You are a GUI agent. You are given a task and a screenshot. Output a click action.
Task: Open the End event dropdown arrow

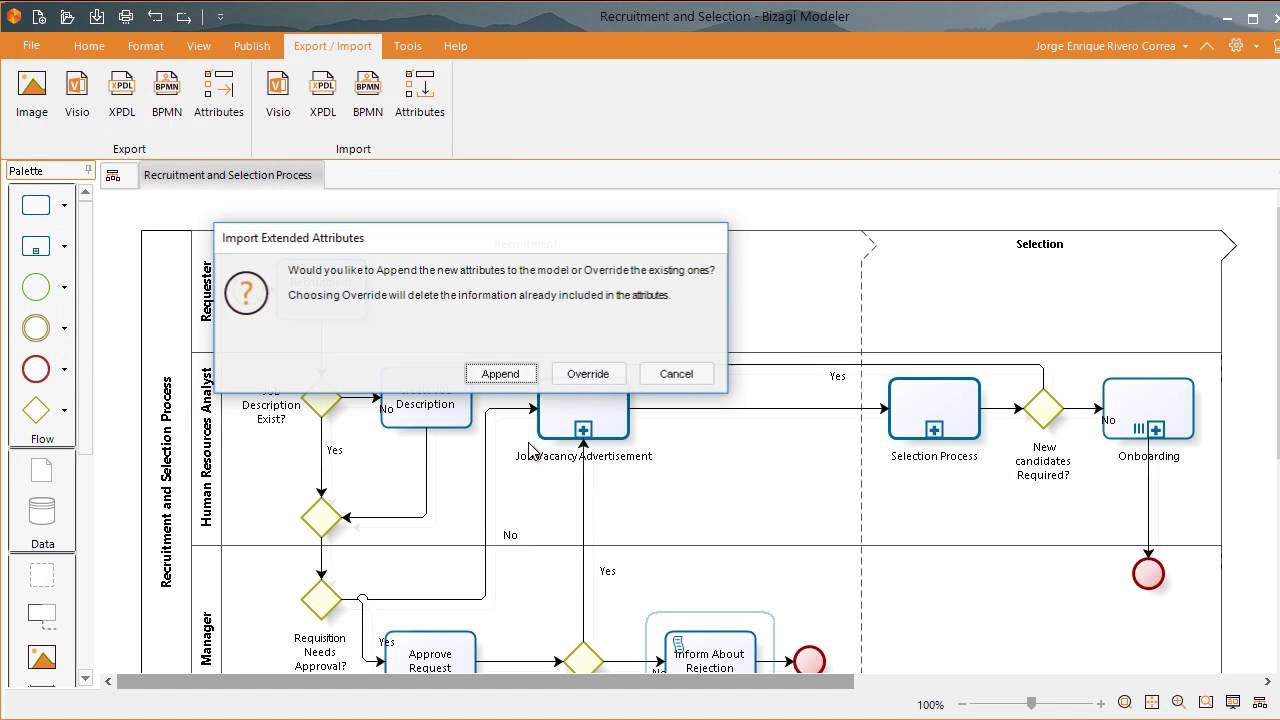click(x=64, y=370)
